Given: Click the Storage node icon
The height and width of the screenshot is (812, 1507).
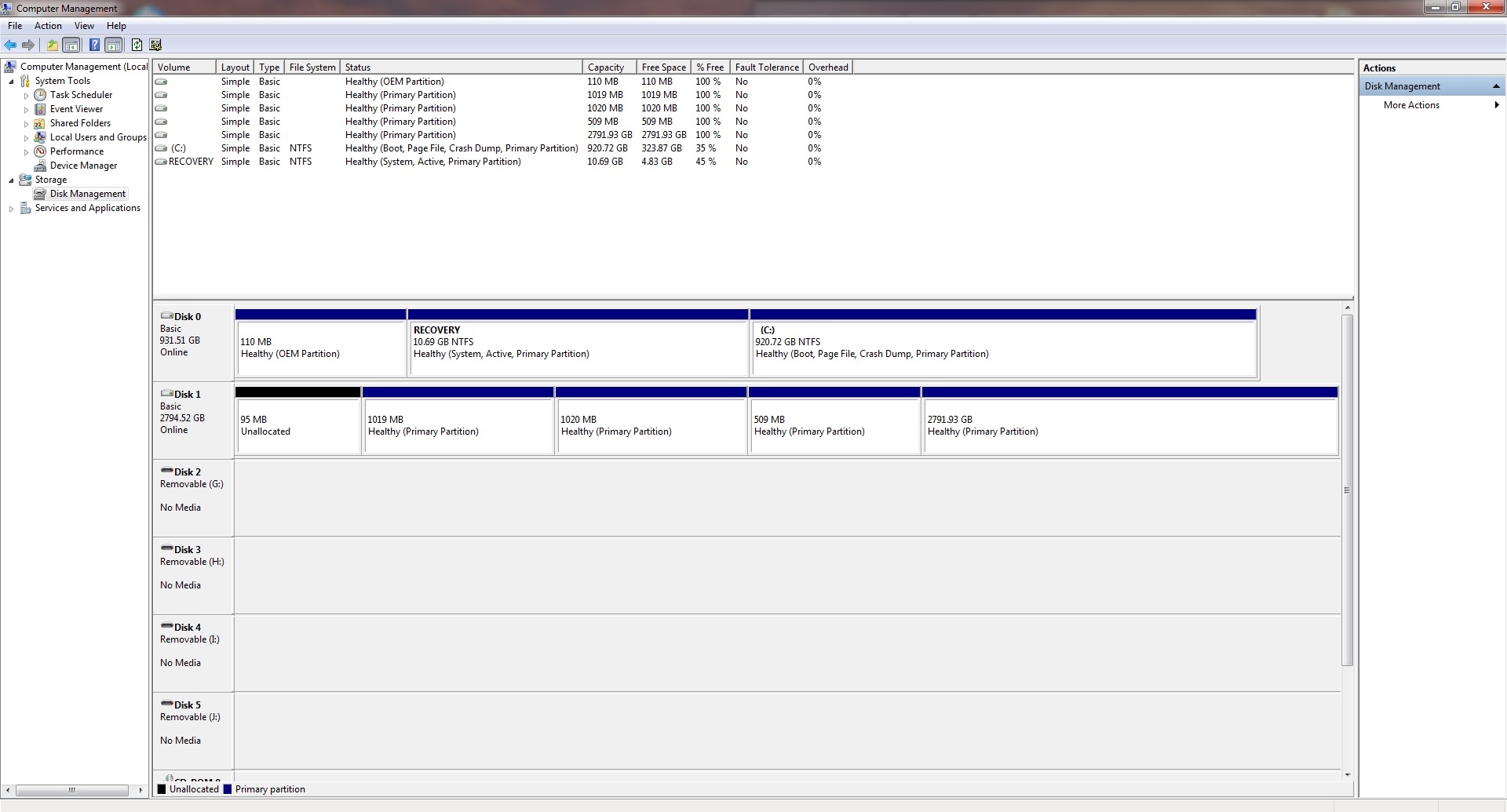Looking at the screenshot, I should pyautogui.click(x=25, y=180).
